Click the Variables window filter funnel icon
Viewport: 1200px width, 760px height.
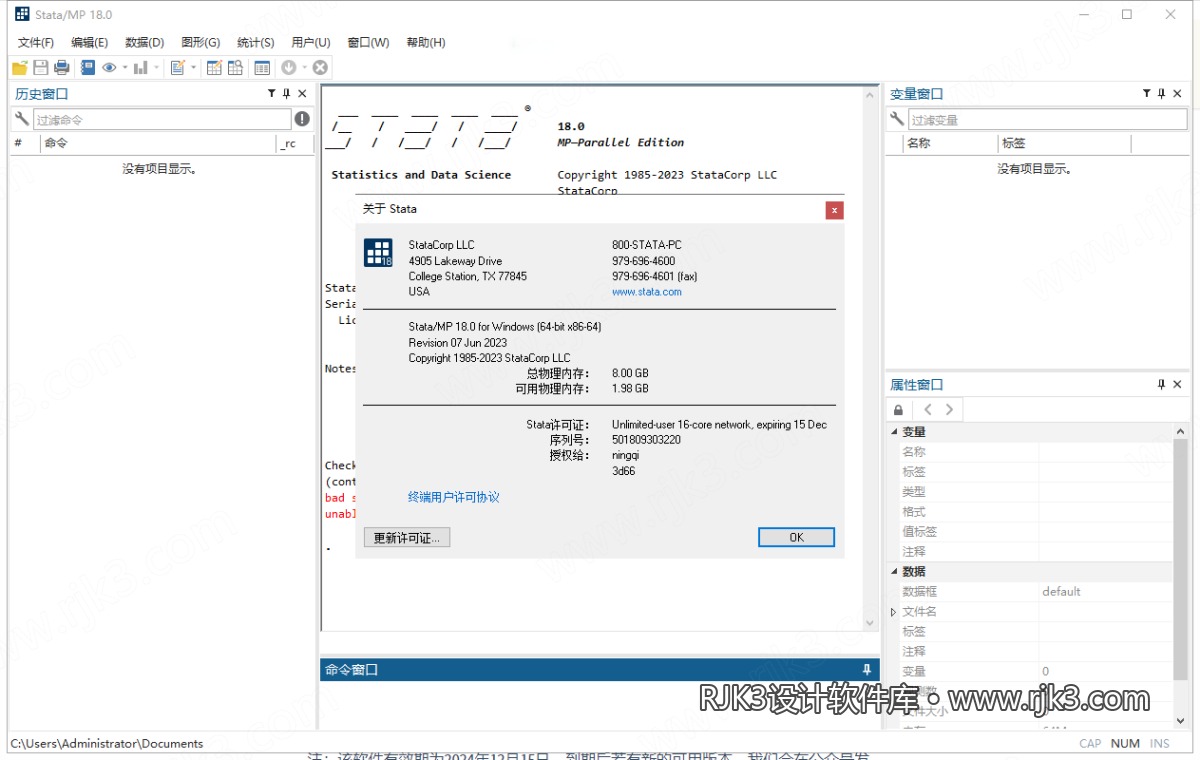[x=1146, y=94]
